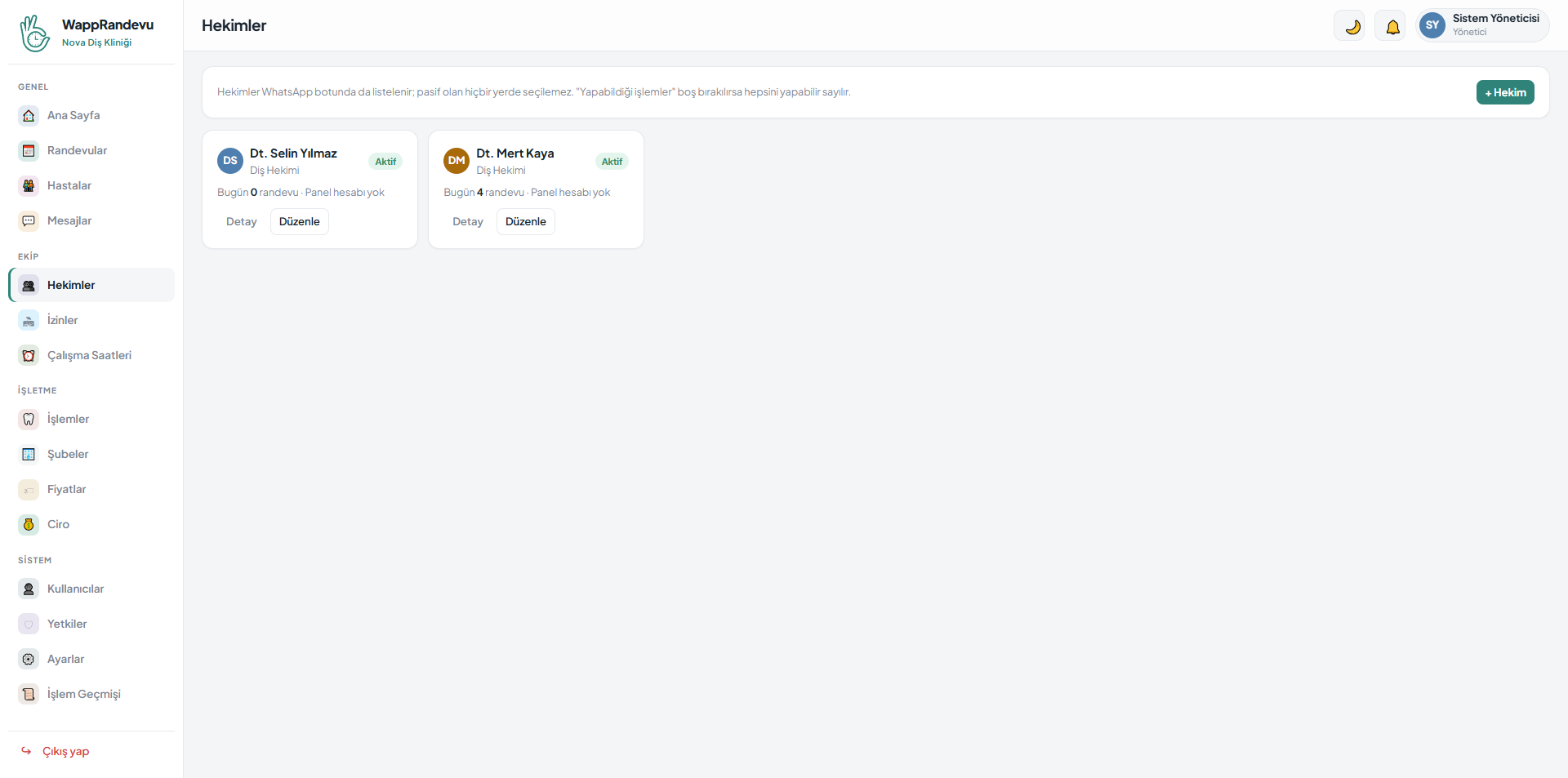Screen dimensions: 1568x778
Task: Edit Dt. Selin Yılmaz with Düzenle
Action: click(300, 222)
